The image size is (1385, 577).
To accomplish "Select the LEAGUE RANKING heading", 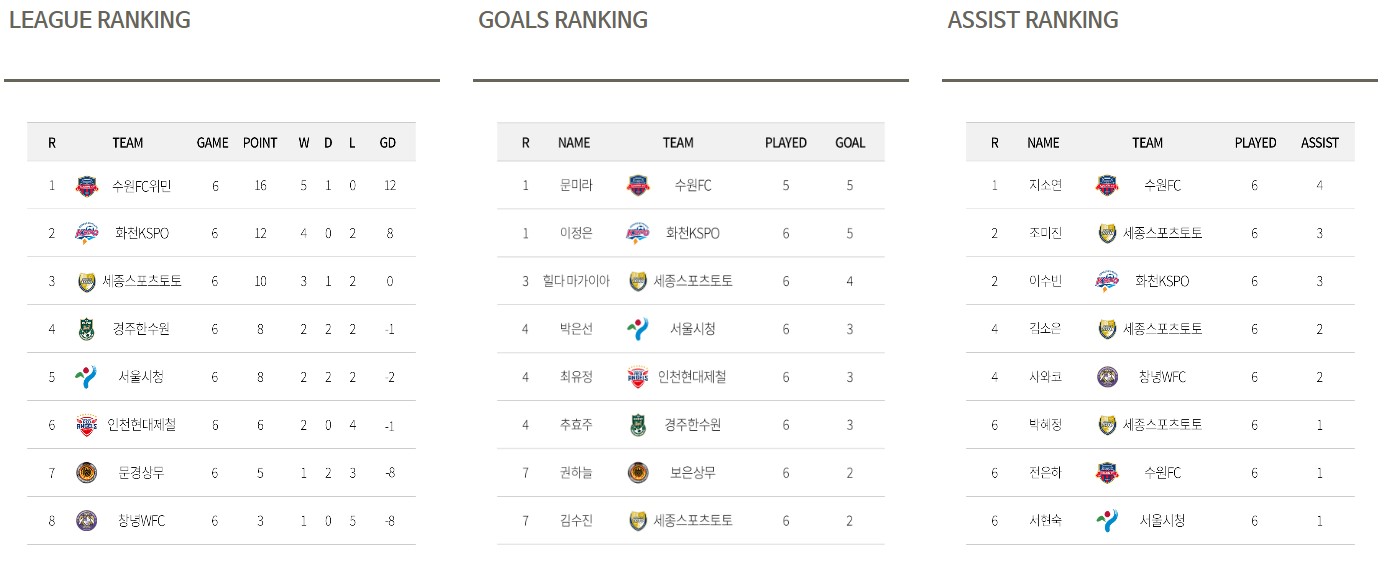I will pos(99,20).
